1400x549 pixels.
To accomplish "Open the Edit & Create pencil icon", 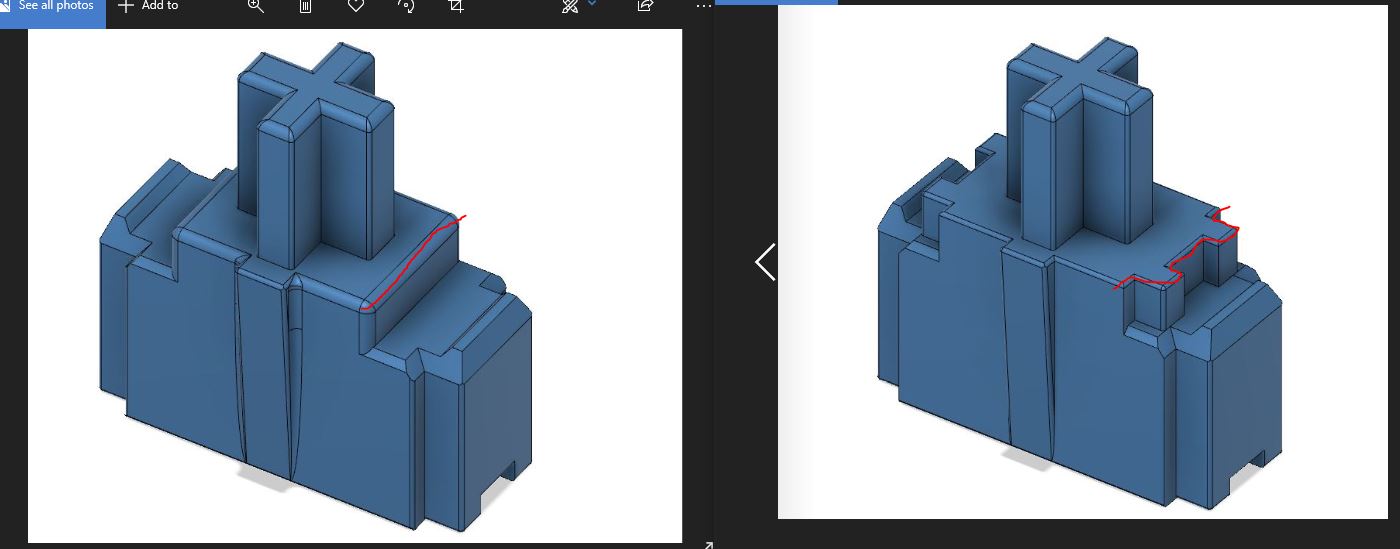I will coord(570,6).
